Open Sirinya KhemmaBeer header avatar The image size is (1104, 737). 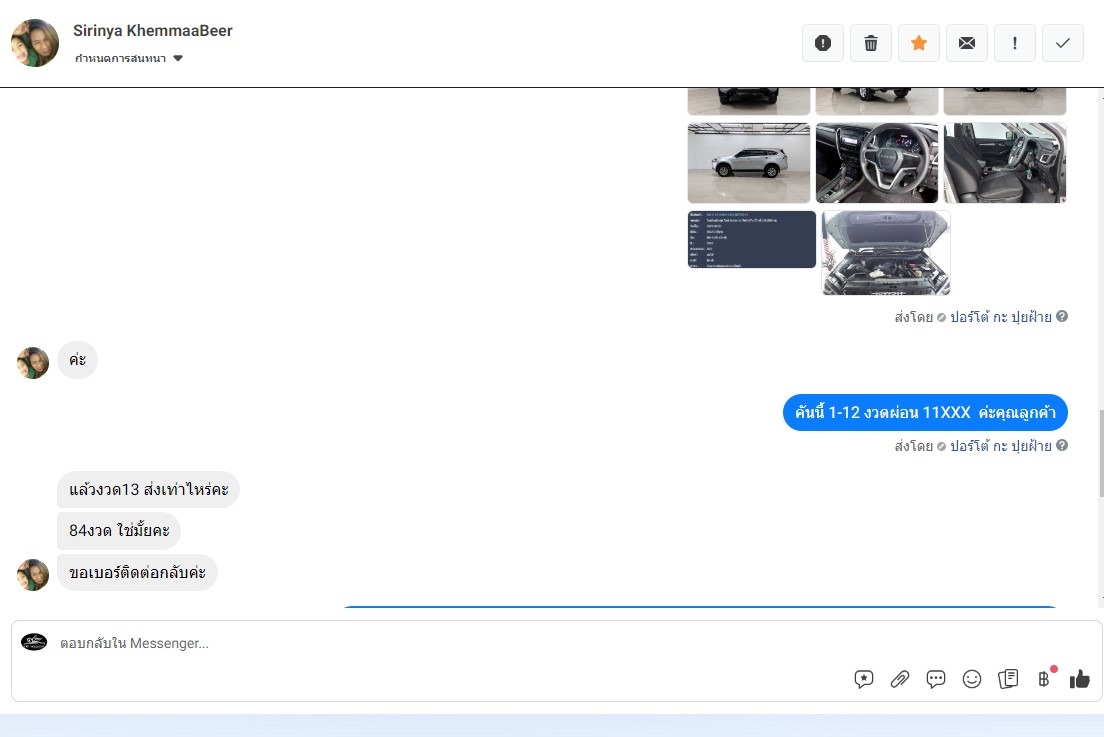tap(35, 43)
